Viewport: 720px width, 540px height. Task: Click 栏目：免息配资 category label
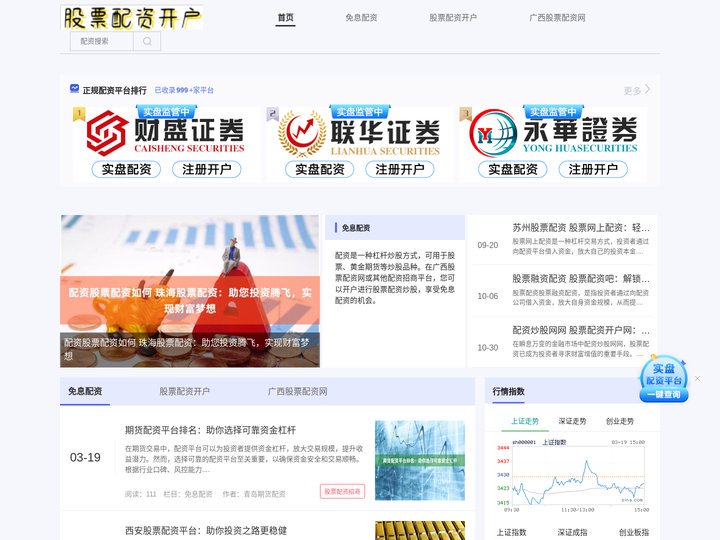[188, 494]
